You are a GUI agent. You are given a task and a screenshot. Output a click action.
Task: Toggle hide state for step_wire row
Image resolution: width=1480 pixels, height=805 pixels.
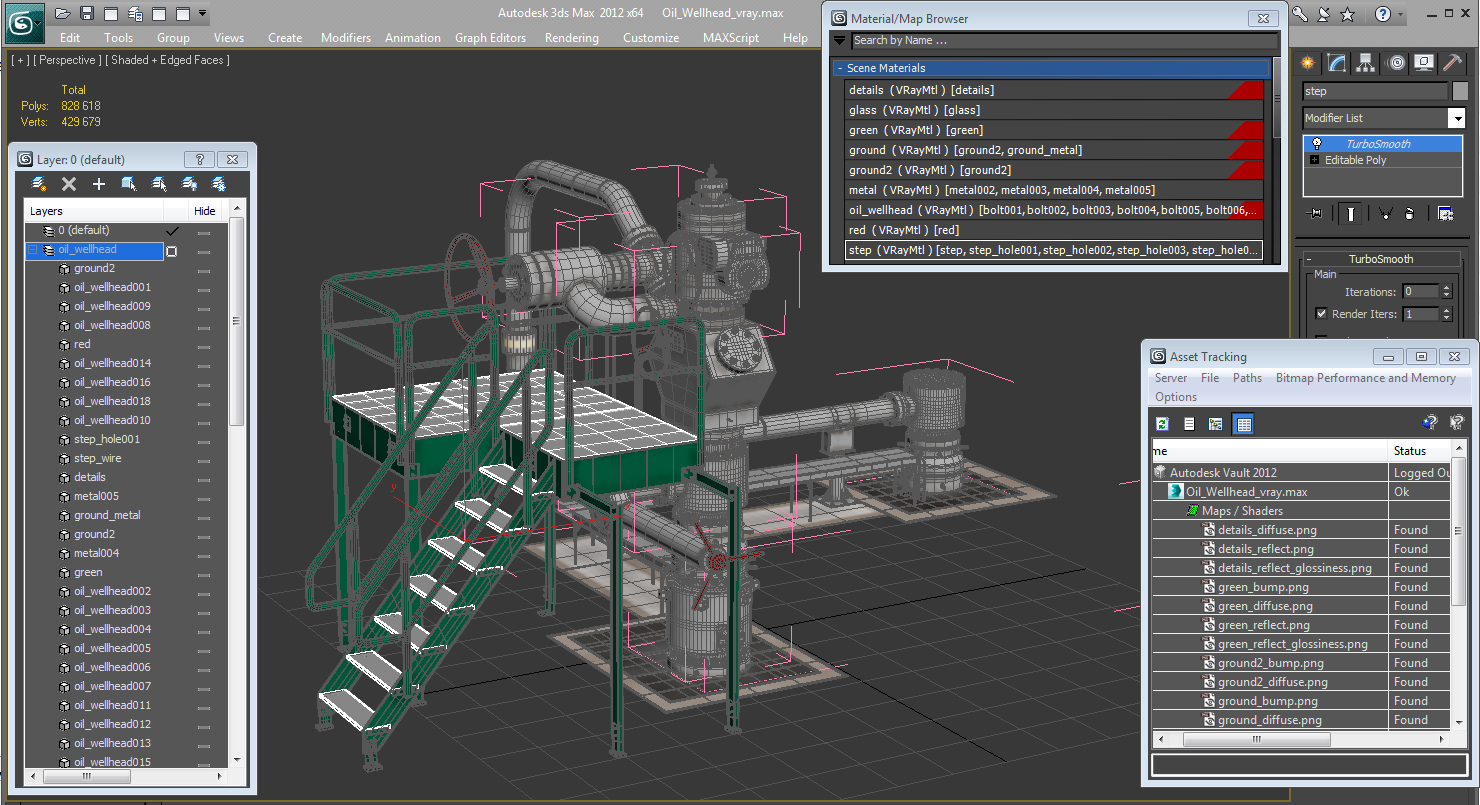point(204,459)
